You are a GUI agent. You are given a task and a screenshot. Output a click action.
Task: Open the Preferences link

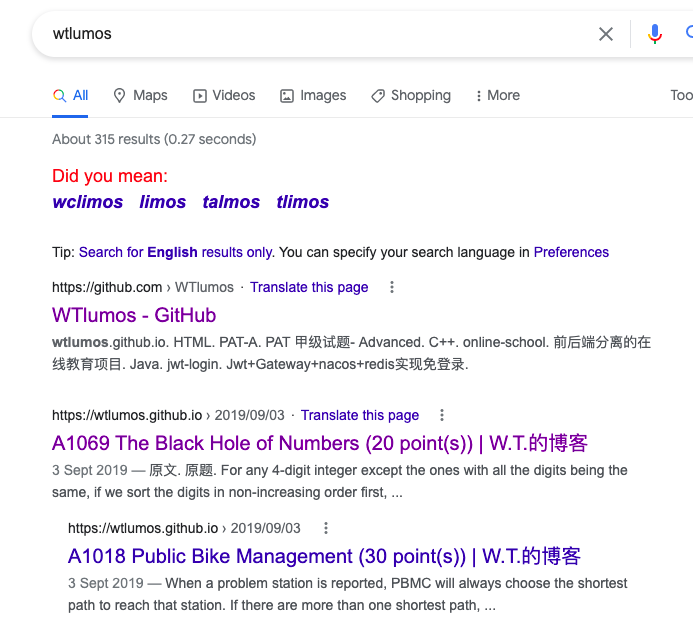[571, 252]
